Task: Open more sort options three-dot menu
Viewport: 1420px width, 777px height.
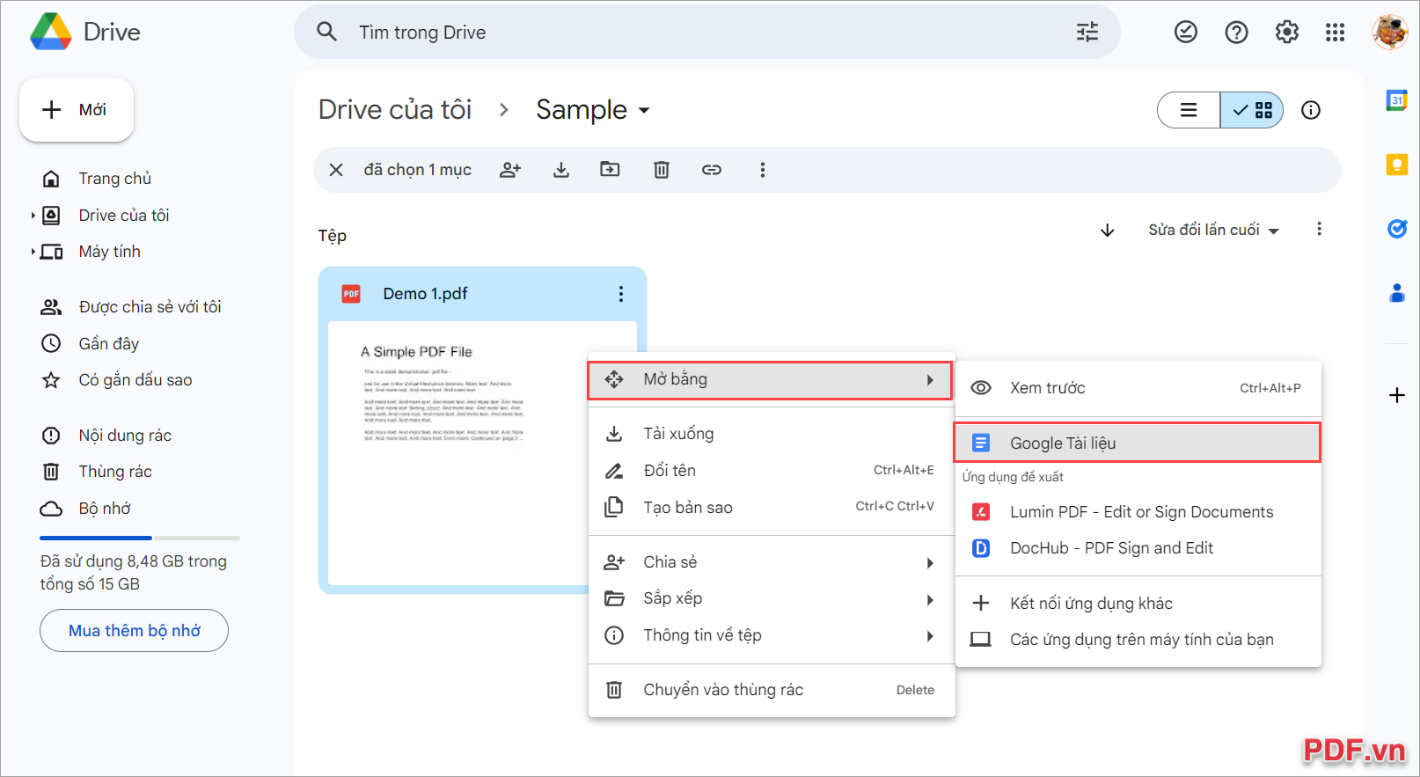Action: click(x=1319, y=230)
